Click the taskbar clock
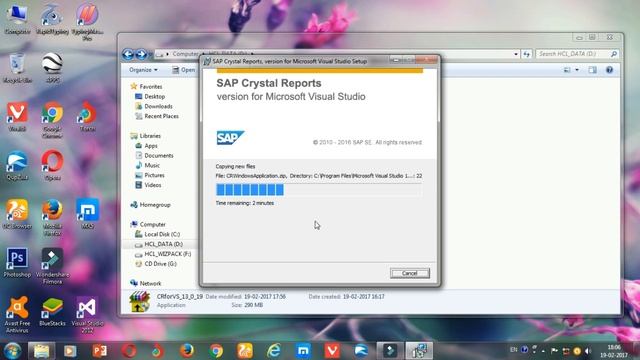 pos(614,351)
